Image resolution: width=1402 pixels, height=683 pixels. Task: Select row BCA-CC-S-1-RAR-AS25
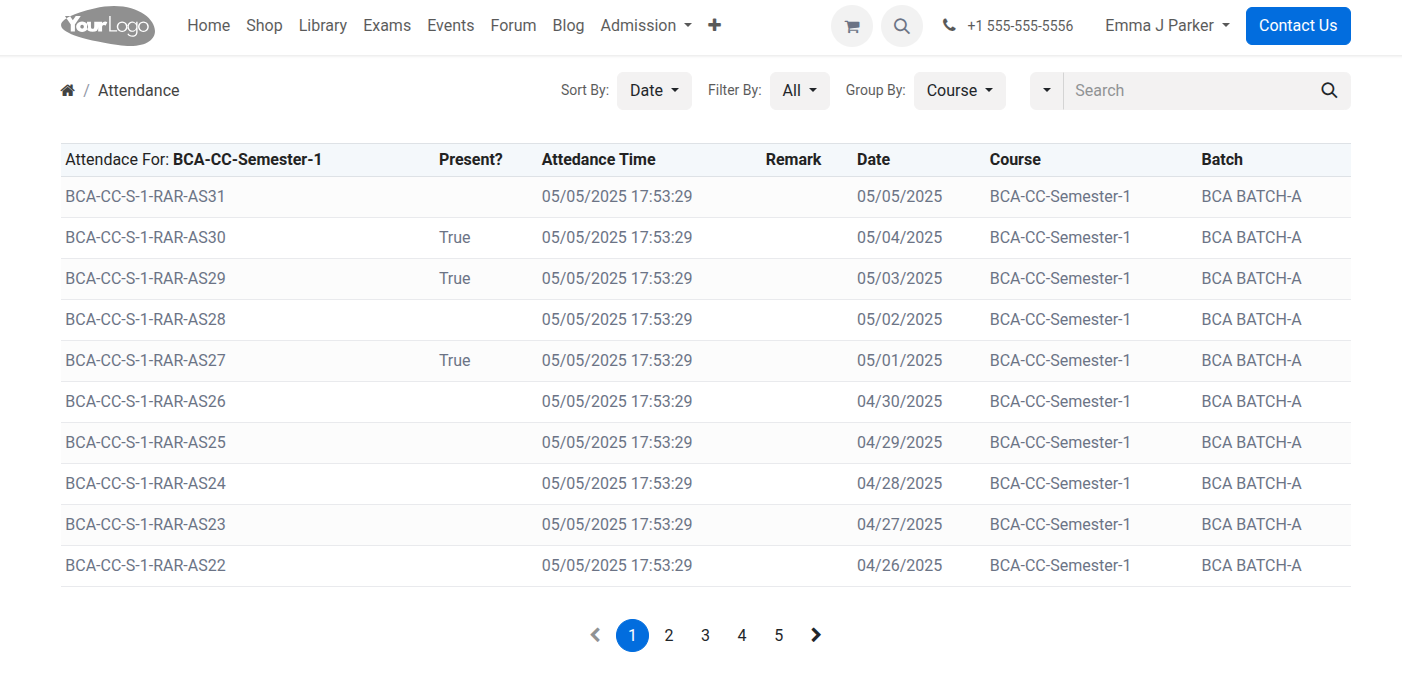coord(706,443)
